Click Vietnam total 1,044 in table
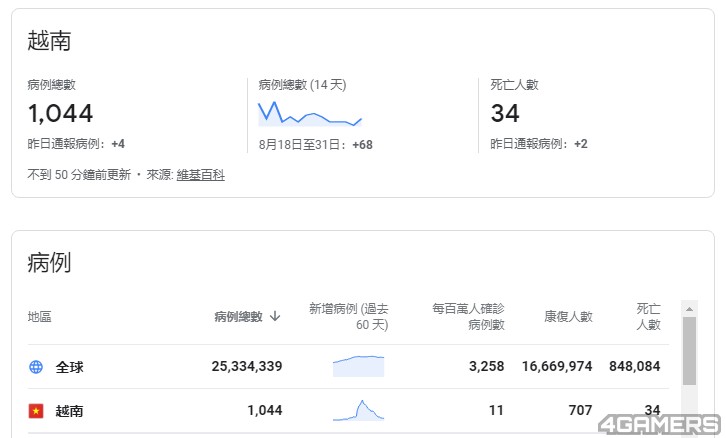 pos(265,410)
